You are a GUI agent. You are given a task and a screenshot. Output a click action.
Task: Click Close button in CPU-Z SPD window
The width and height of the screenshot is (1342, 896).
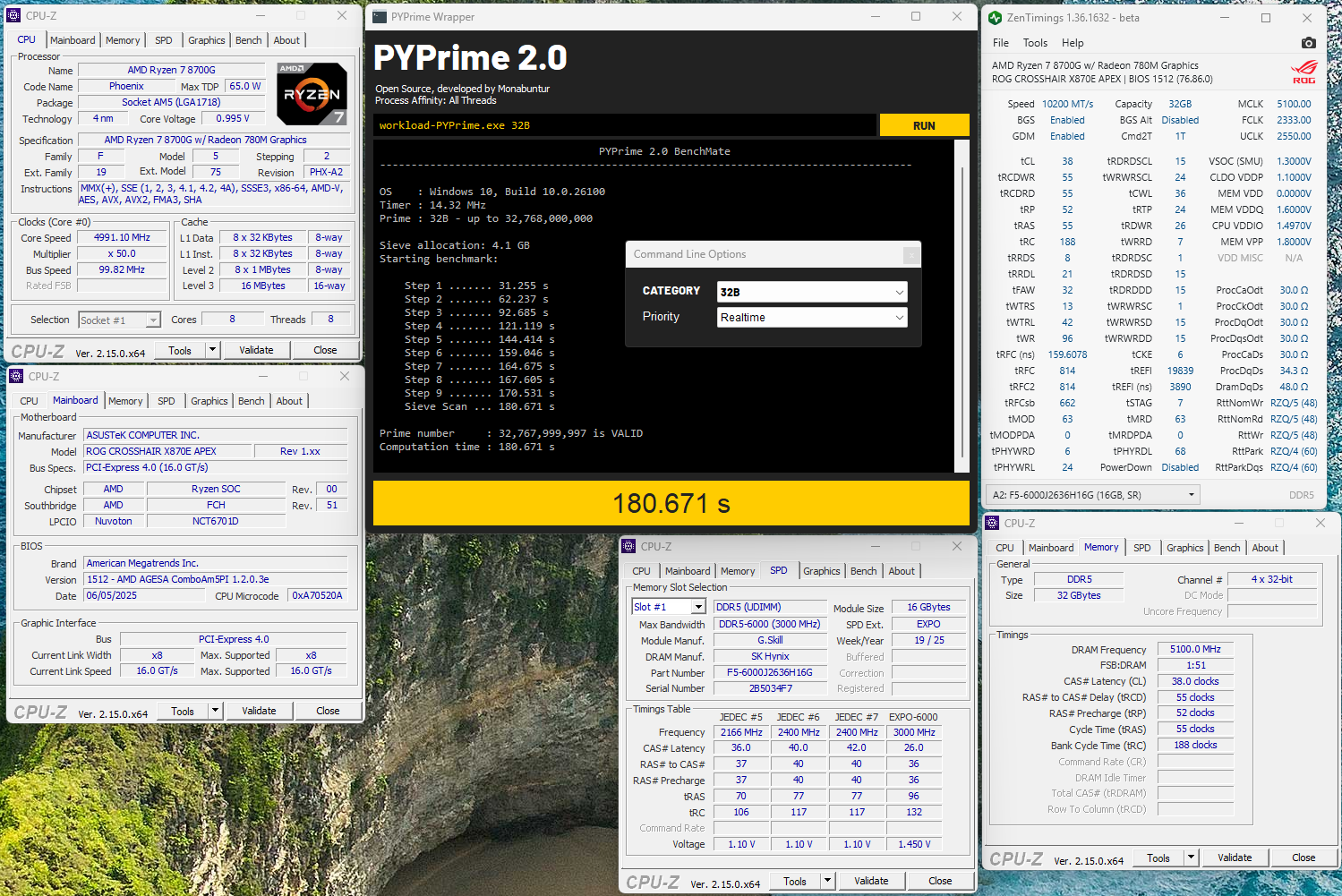[x=940, y=881]
